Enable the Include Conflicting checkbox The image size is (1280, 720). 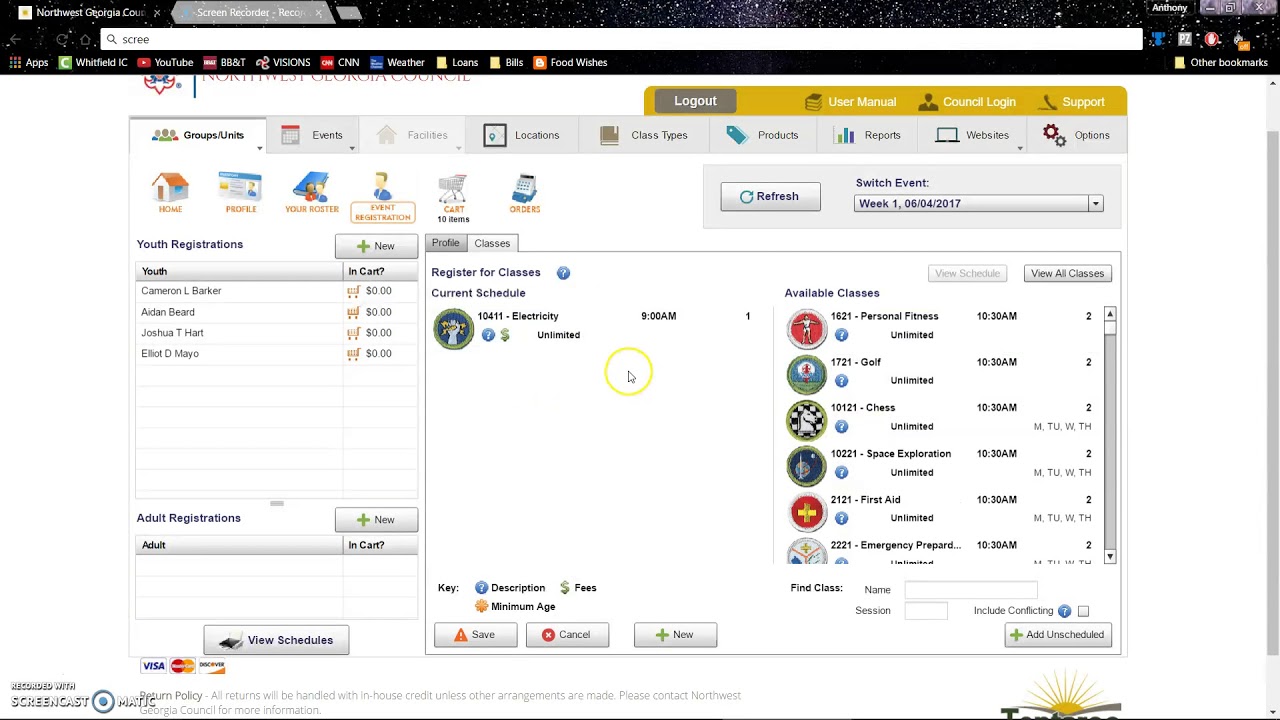1083,611
